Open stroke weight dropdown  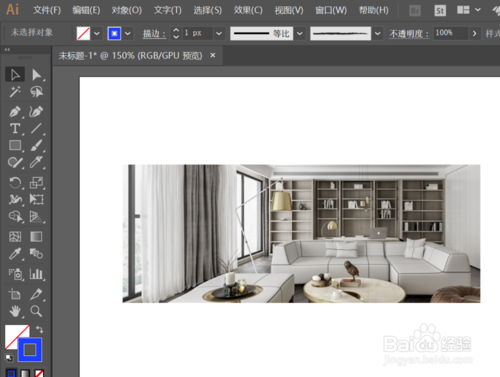point(219,33)
